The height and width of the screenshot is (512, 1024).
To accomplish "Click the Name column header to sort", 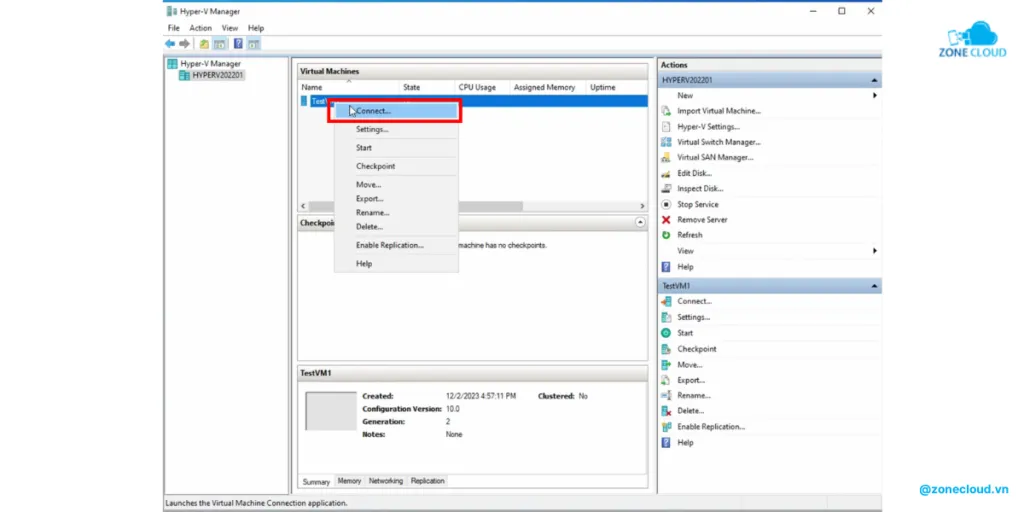I will click(x=349, y=88).
